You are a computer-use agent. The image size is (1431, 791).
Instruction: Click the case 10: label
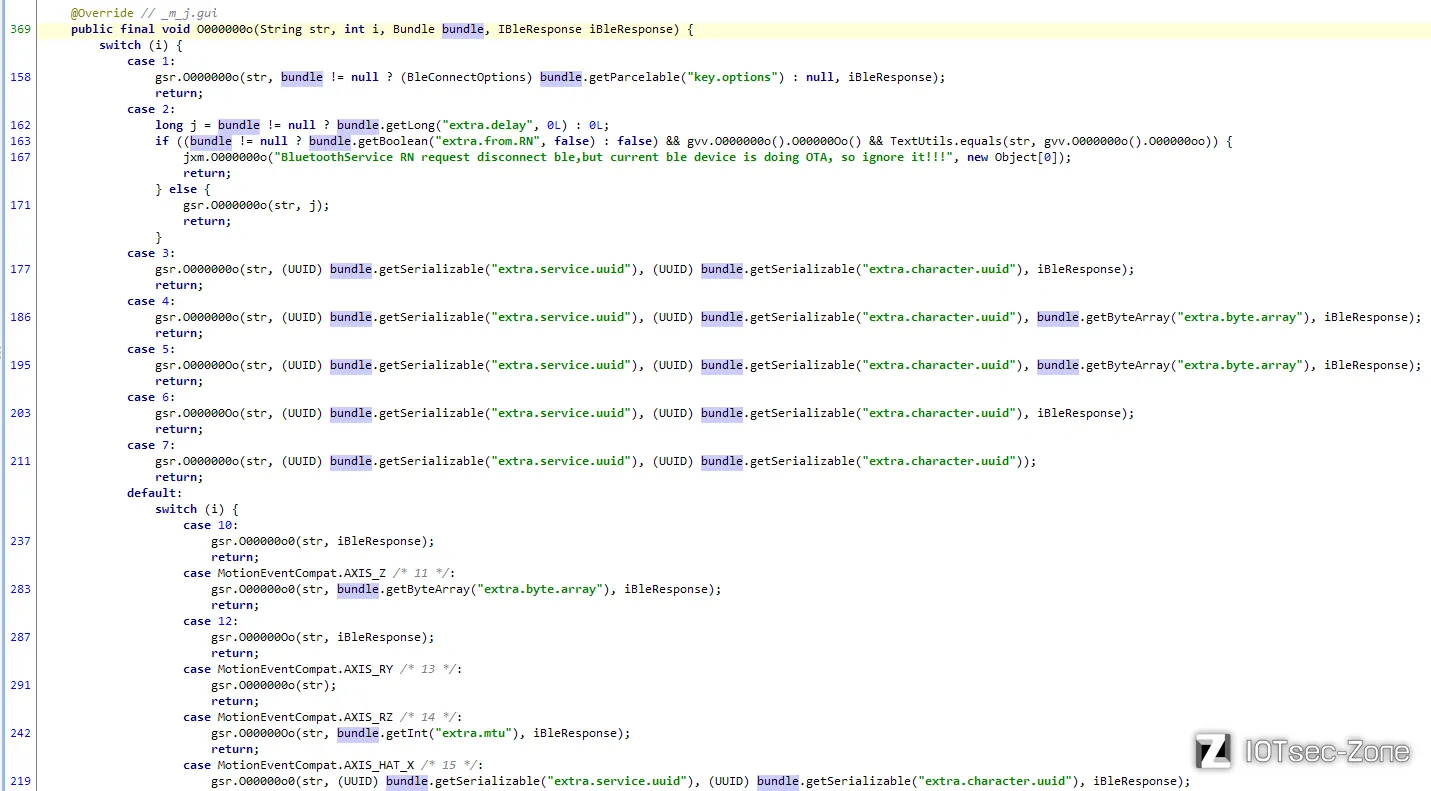[211, 525]
